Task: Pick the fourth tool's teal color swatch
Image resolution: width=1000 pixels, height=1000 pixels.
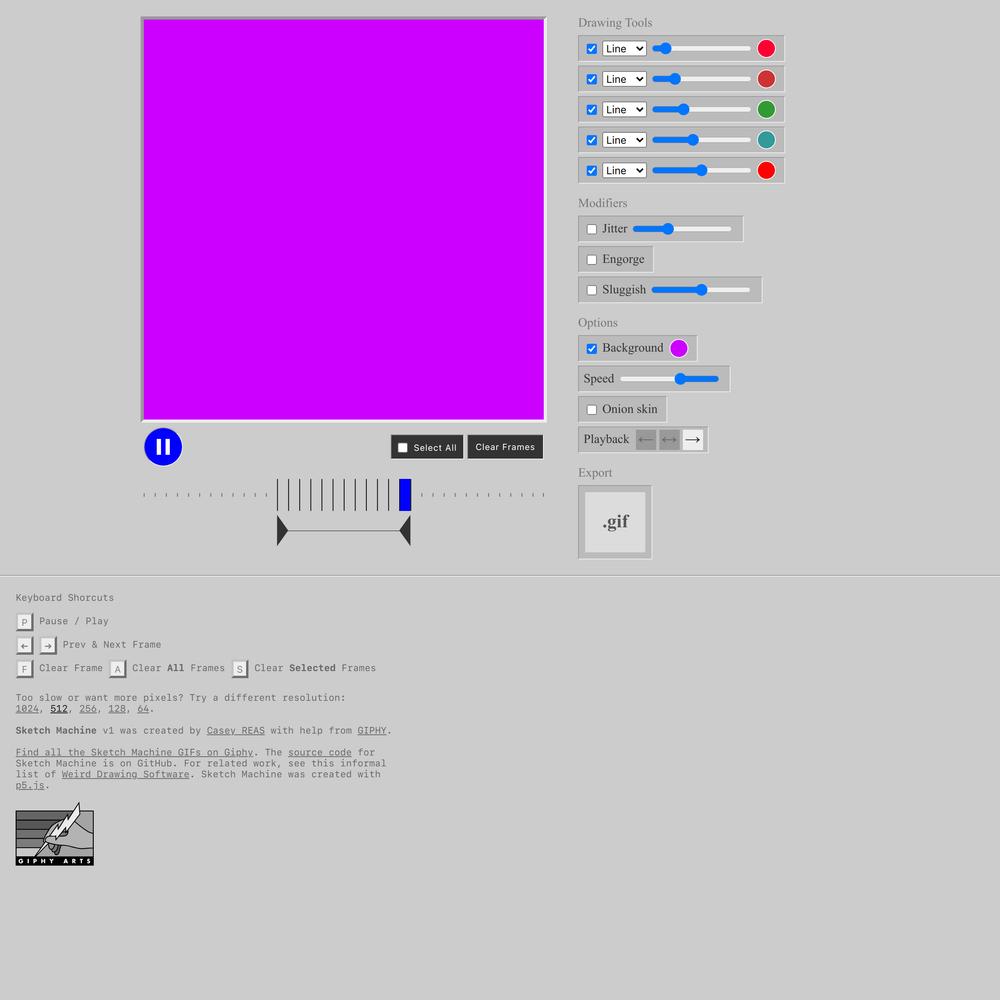Action: 766,140
